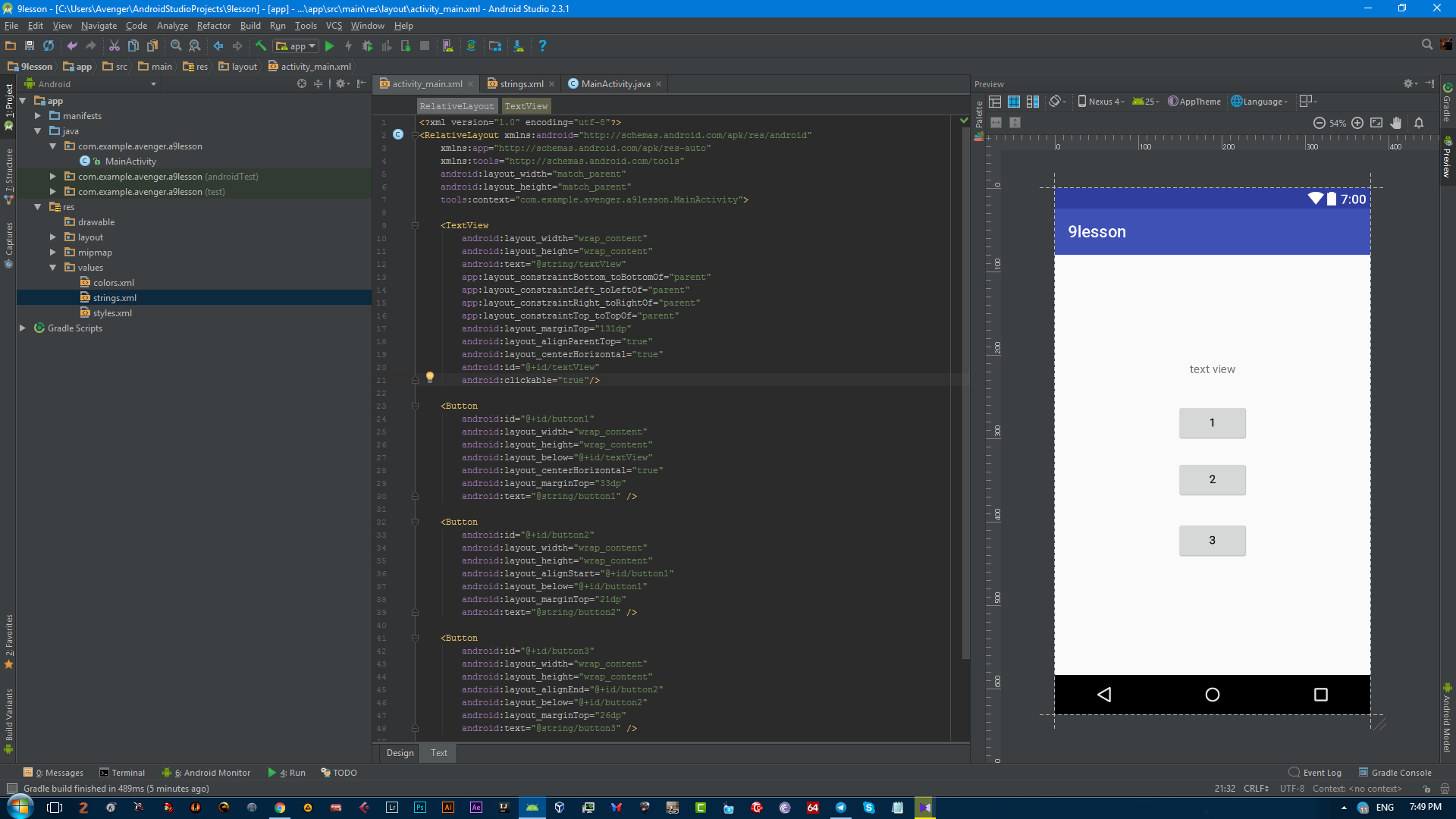Open the TODO tool window button
1456x819 pixels.
[339, 773]
